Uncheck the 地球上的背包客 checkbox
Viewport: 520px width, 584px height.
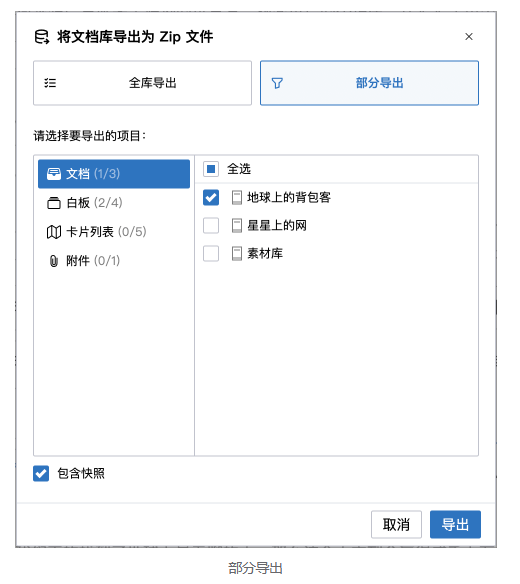[x=211, y=197]
